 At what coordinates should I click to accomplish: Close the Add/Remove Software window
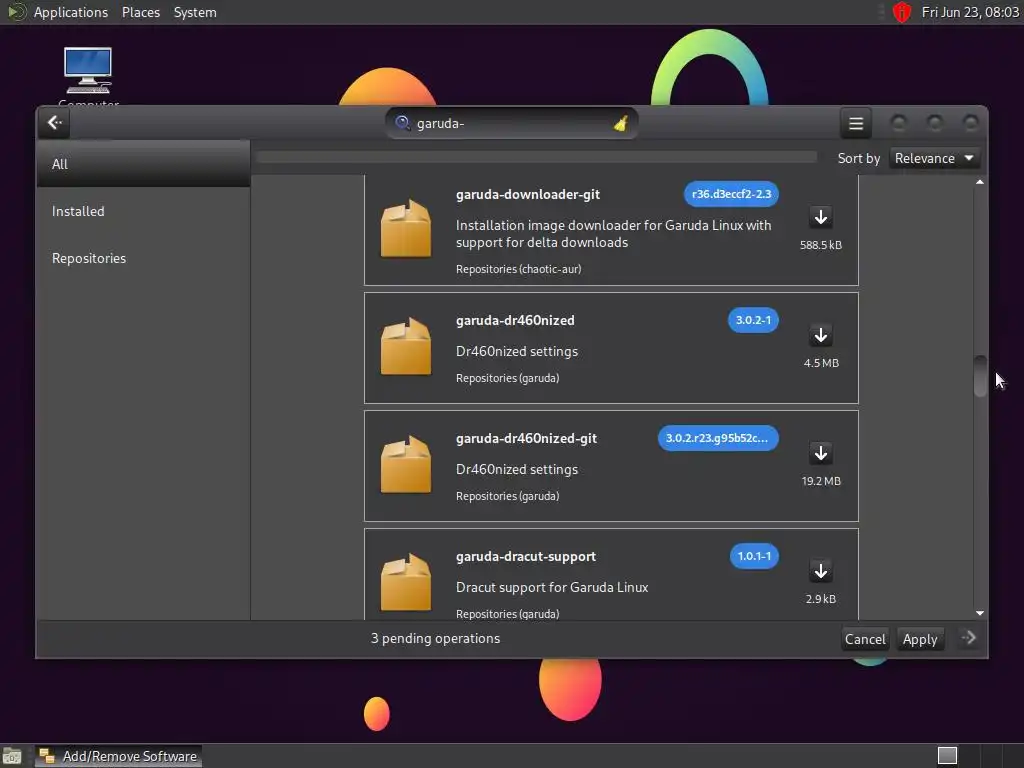point(970,123)
